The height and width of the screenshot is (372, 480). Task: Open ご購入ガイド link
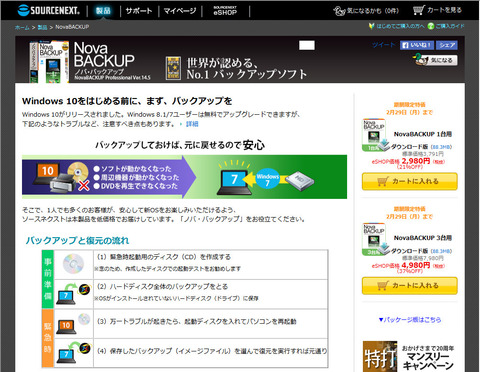(x=450, y=26)
